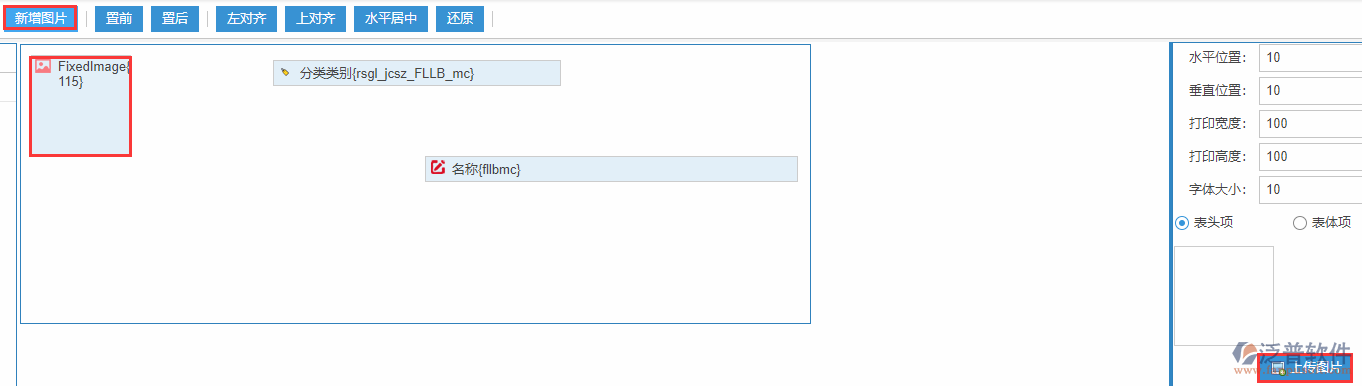1362x386 pixels.
Task: Click the 打印高度 input field
Action: click(1310, 156)
